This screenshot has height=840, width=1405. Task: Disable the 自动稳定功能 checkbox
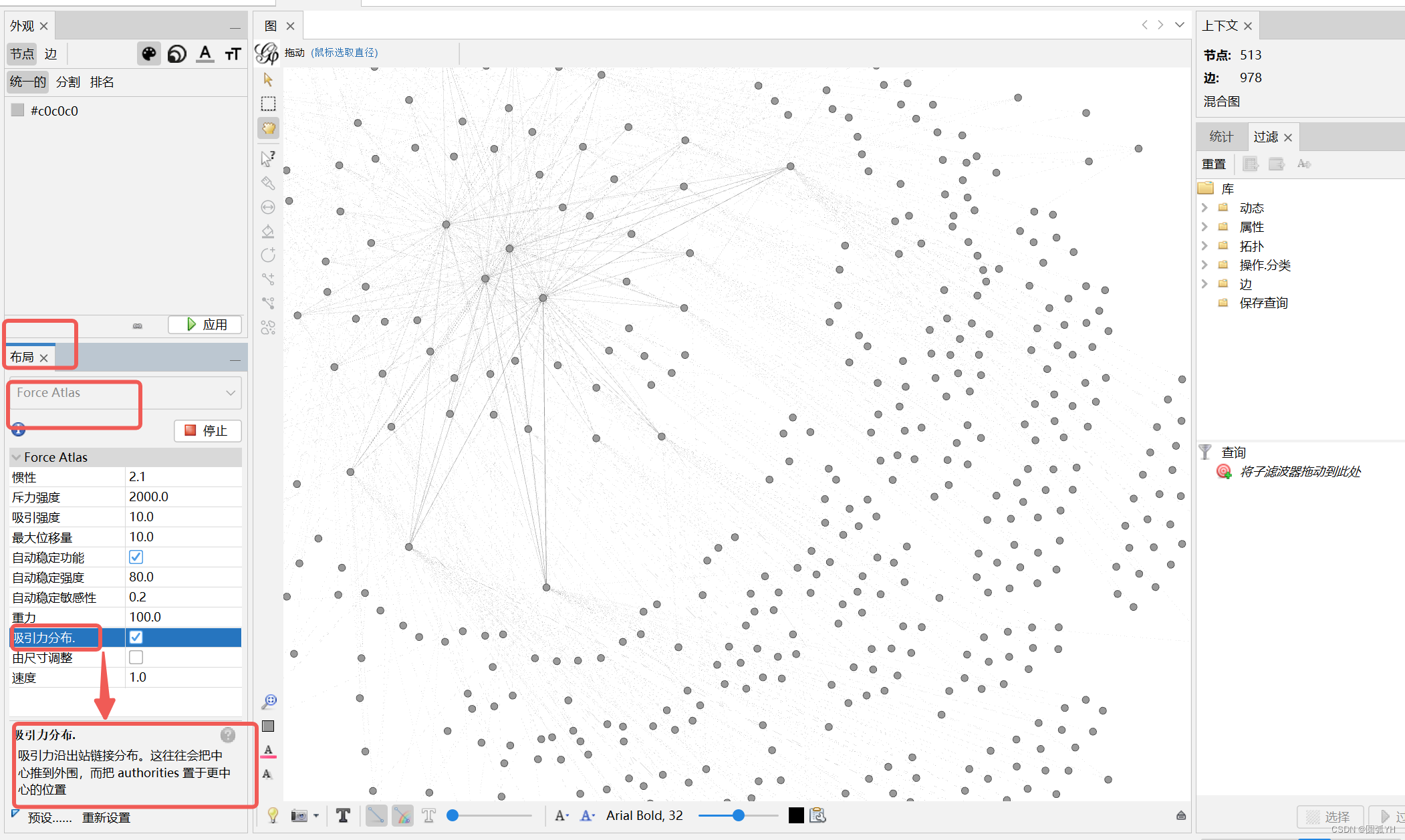pos(136,557)
